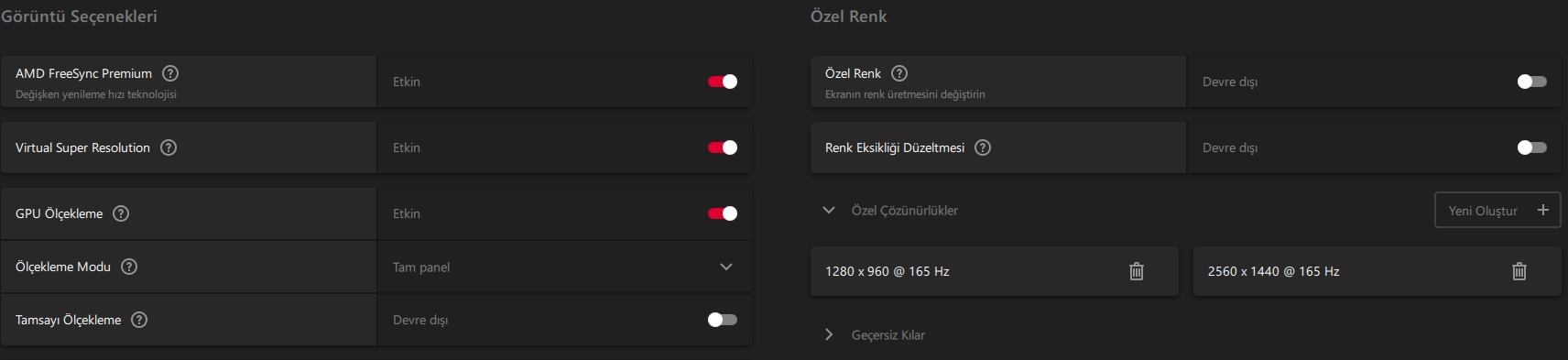Collapse the Özel Çözünürlükler section

pos(829,210)
